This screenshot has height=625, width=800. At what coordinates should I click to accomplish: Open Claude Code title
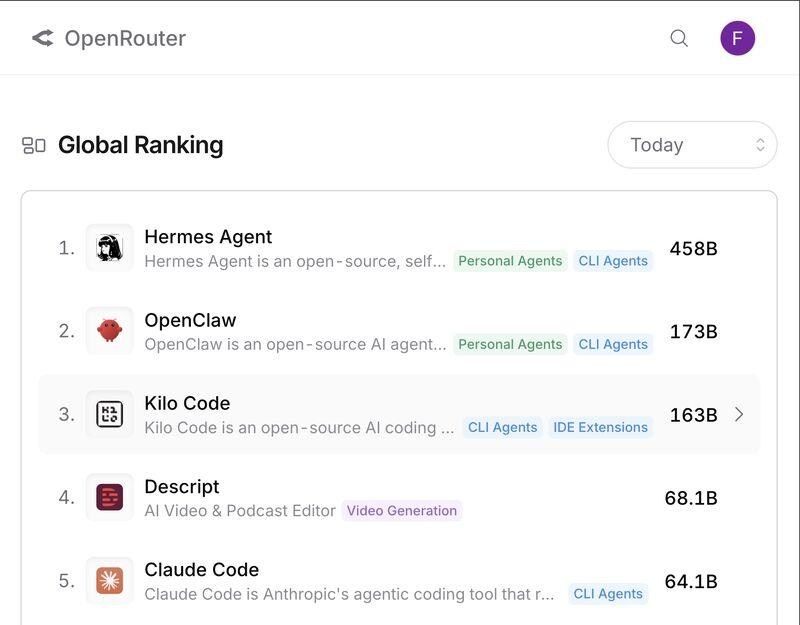[202, 570]
